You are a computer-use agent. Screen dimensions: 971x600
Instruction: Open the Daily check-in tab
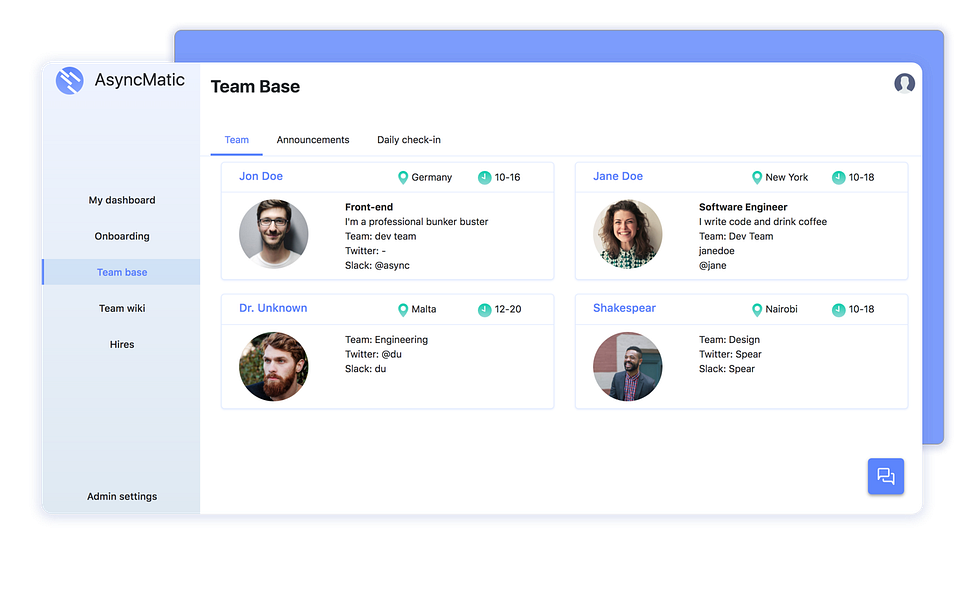[409, 140]
